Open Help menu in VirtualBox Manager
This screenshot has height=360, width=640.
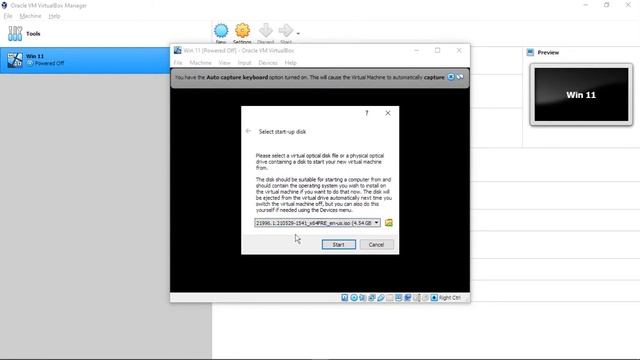coord(54,16)
